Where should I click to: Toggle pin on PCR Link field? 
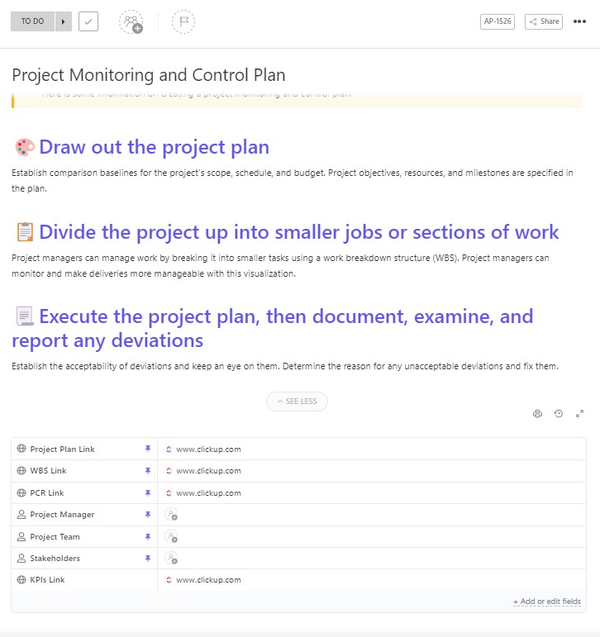(148, 493)
